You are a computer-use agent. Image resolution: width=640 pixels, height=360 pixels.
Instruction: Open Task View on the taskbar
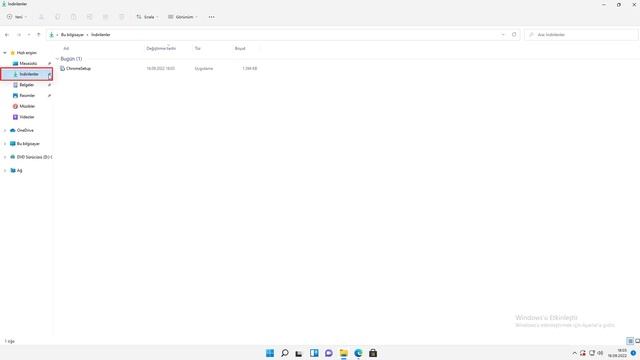[299, 353]
